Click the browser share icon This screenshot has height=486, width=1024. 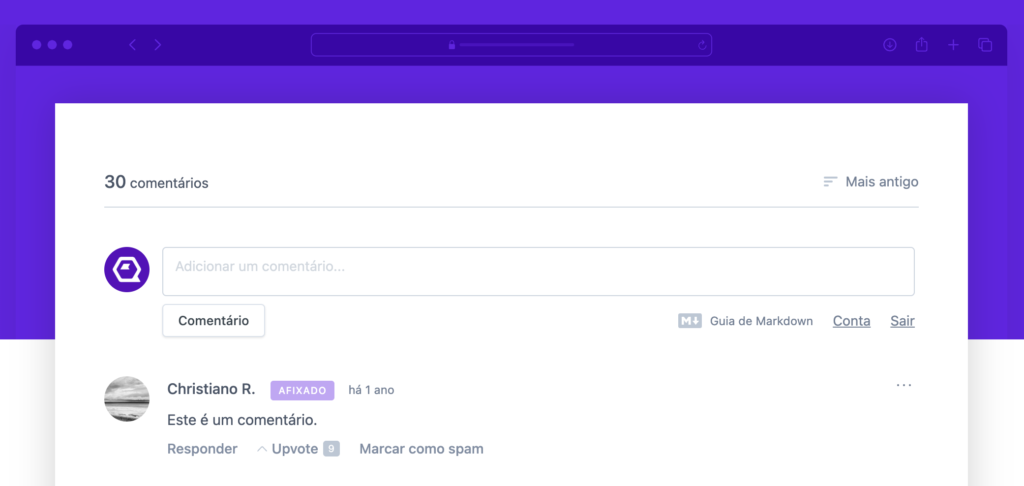point(922,45)
